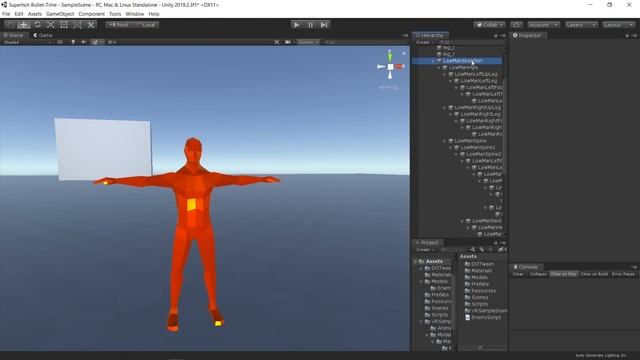Select the combined Transform tool
The width and height of the screenshot is (640, 360).
(77, 25)
